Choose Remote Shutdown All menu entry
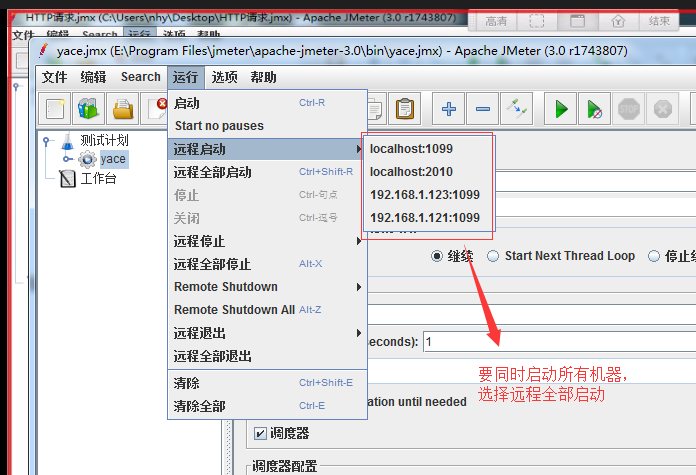696x475 pixels. pos(268,310)
